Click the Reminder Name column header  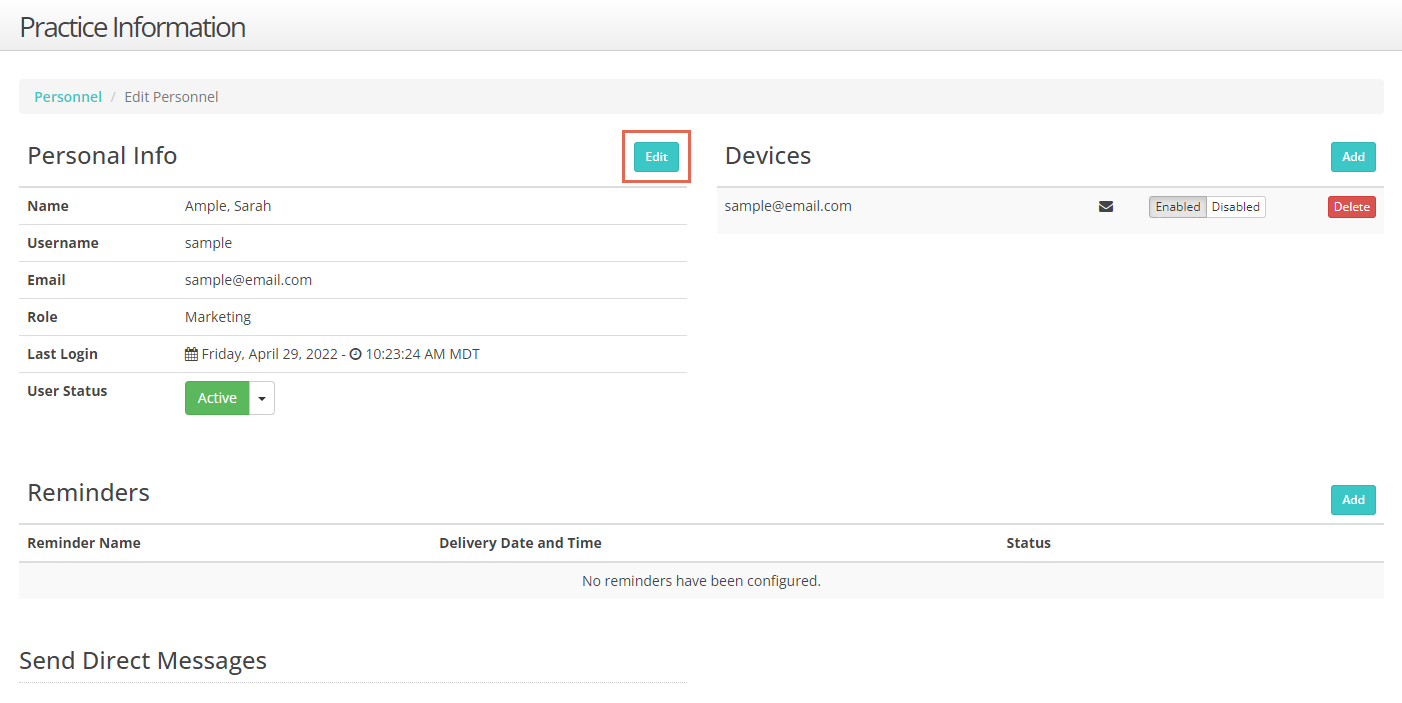click(84, 543)
